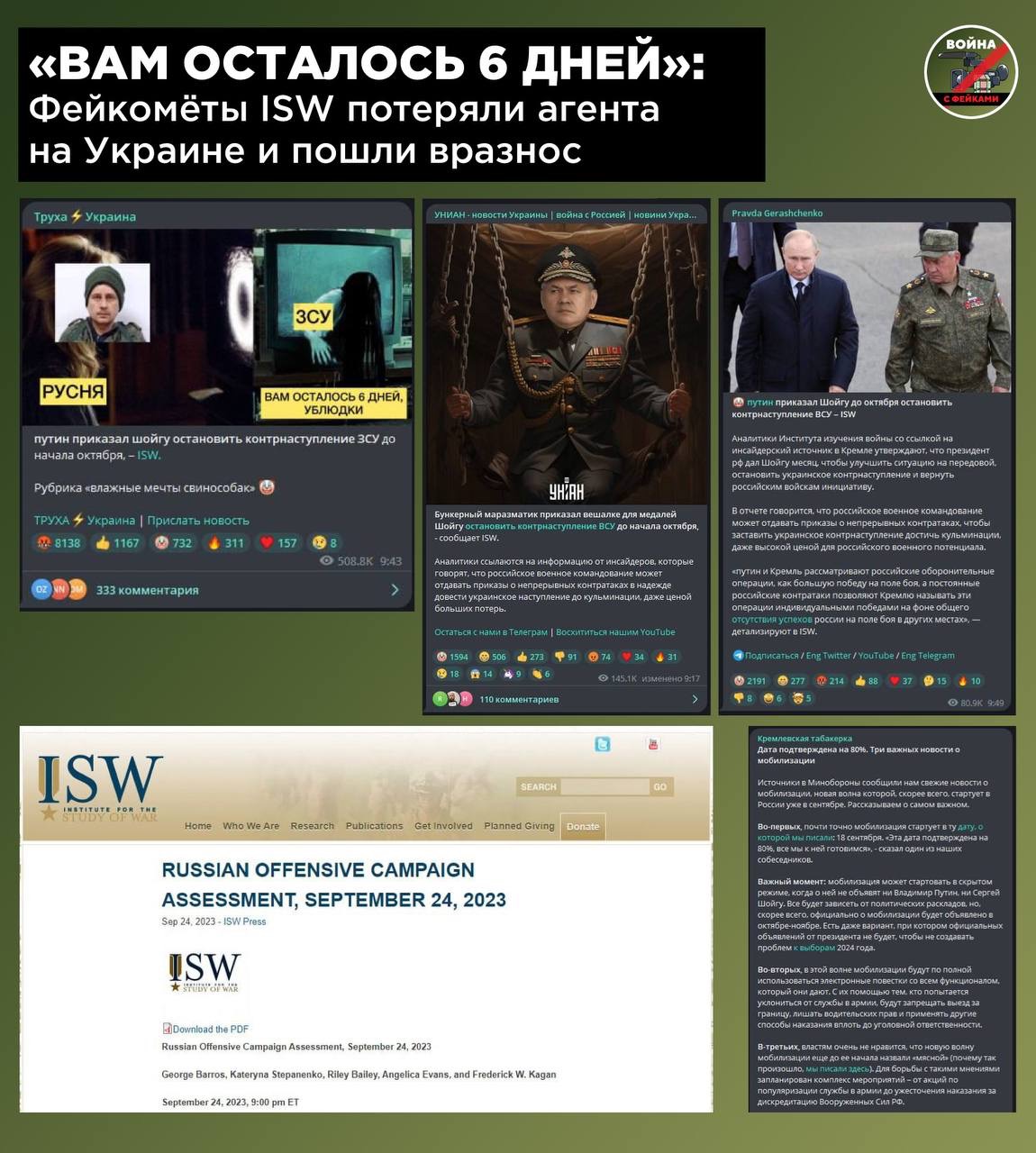This screenshot has width=1036, height=1153.
Task: Open the Shoigu on swing illustration
Action: 566,364
